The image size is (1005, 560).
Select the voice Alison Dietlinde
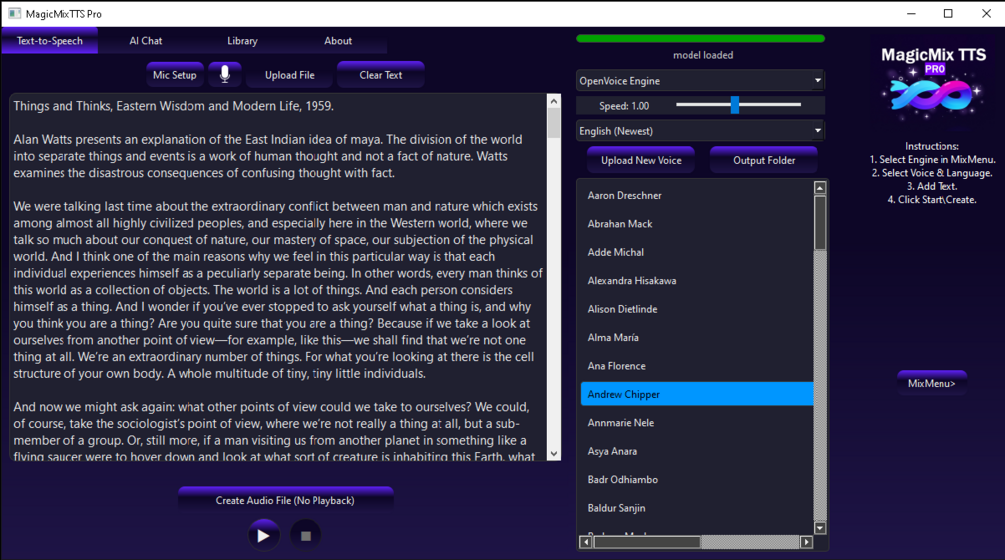pyautogui.click(x=697, y=309)
